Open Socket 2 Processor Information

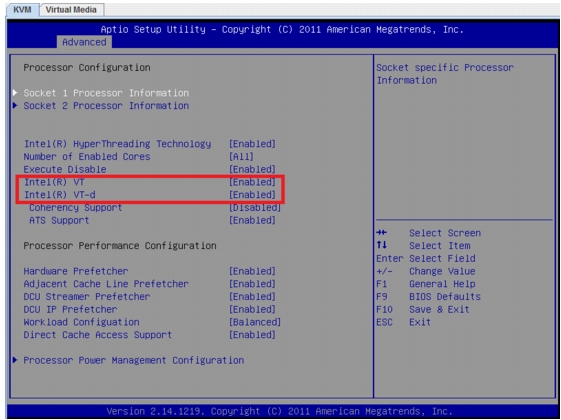click(x=106, y=106)
